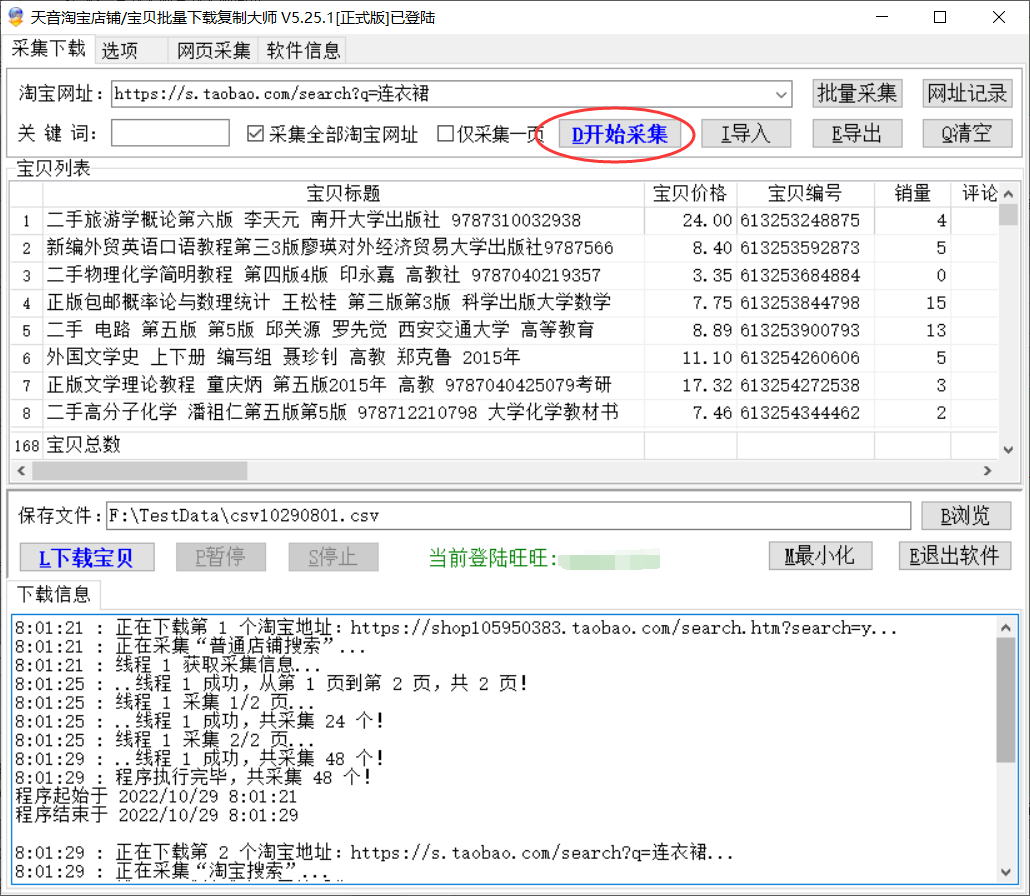Image resolution: width=1030 pixels, height=896 pixels.
Task: Click the M最小化 button
Action: [820, 556]
